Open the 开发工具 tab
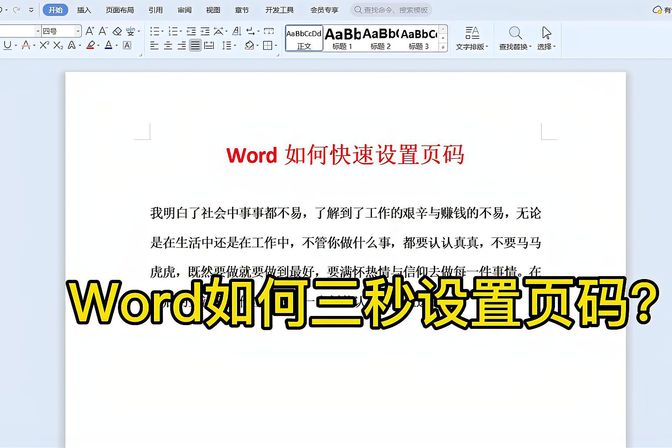Viewport: 672px width, 448px height. (279, 10)
